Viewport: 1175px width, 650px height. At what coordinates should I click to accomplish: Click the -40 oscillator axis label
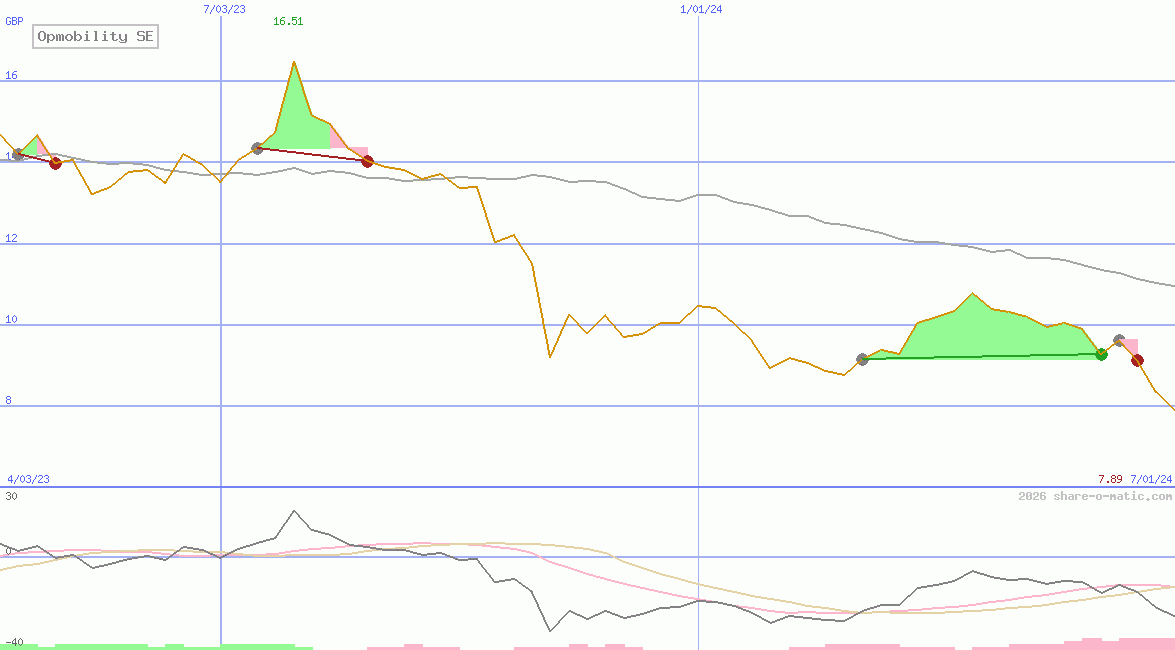coord(14,642)
